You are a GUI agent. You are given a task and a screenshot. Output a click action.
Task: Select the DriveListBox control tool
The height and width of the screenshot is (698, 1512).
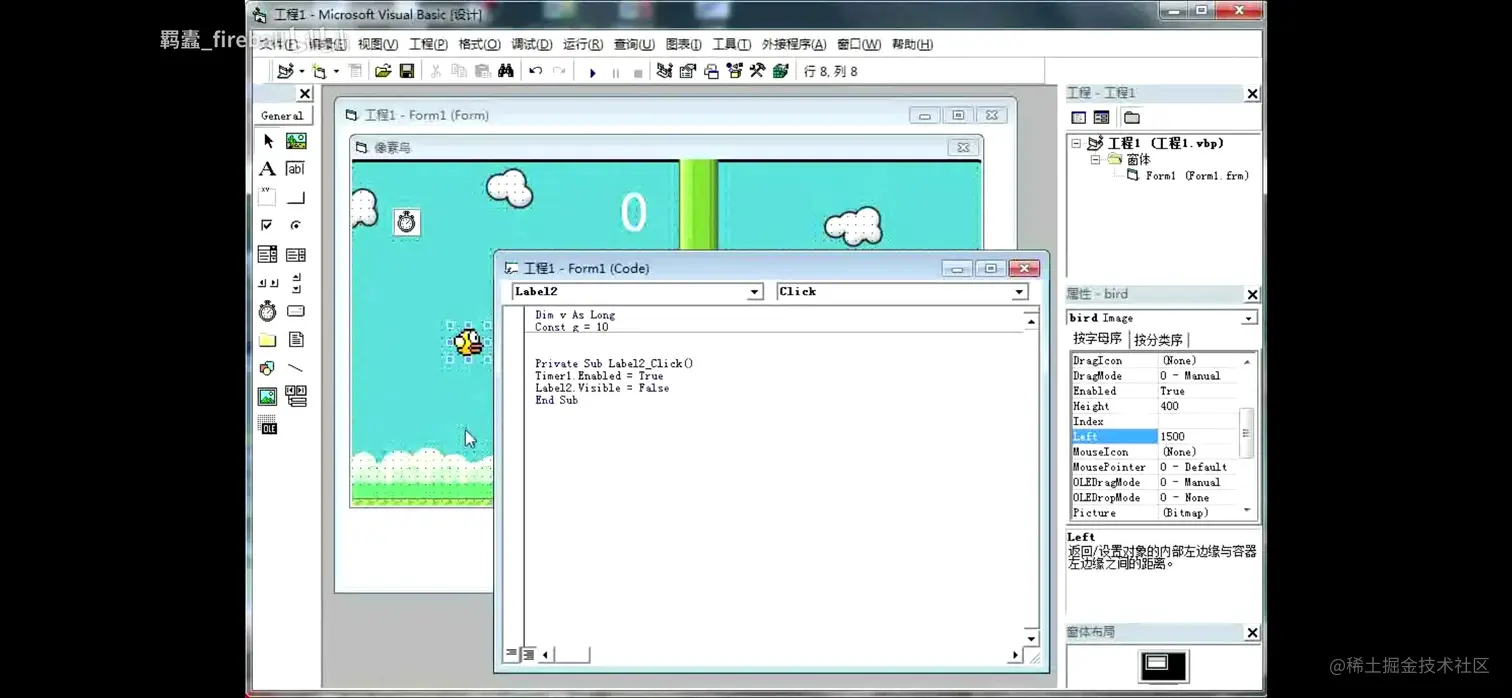click(296, 311)
